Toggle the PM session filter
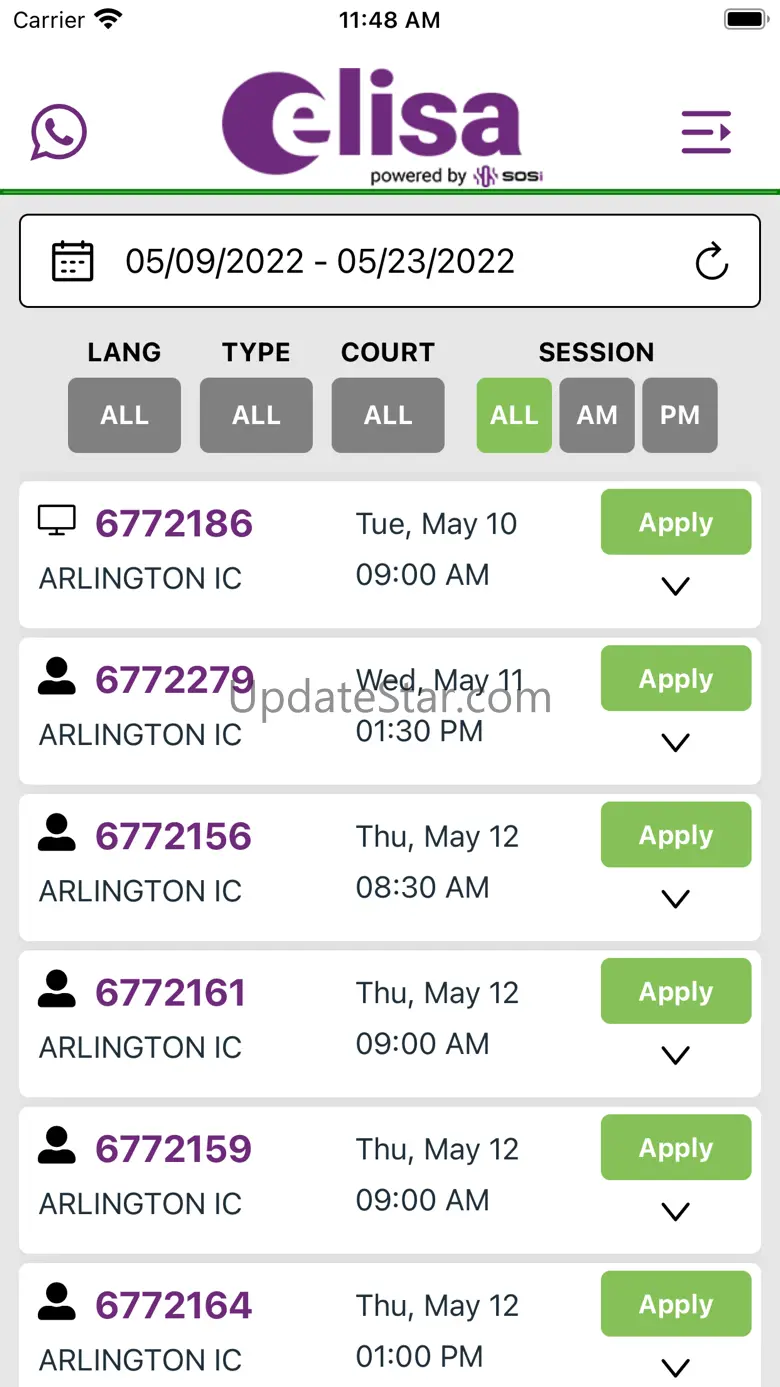 [680, 415]
